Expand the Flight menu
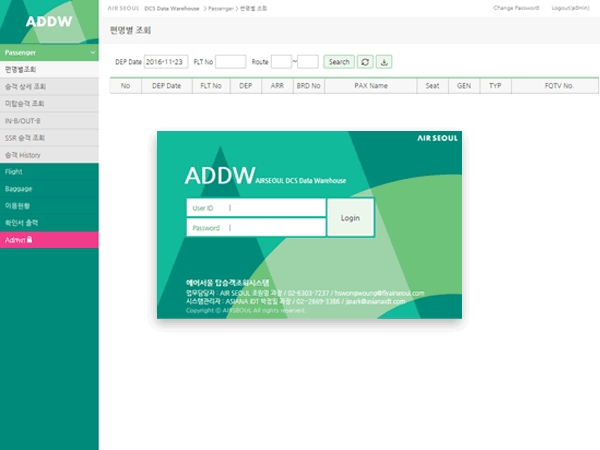The width and height of the screenshot is (600, 450). [49, 171]
